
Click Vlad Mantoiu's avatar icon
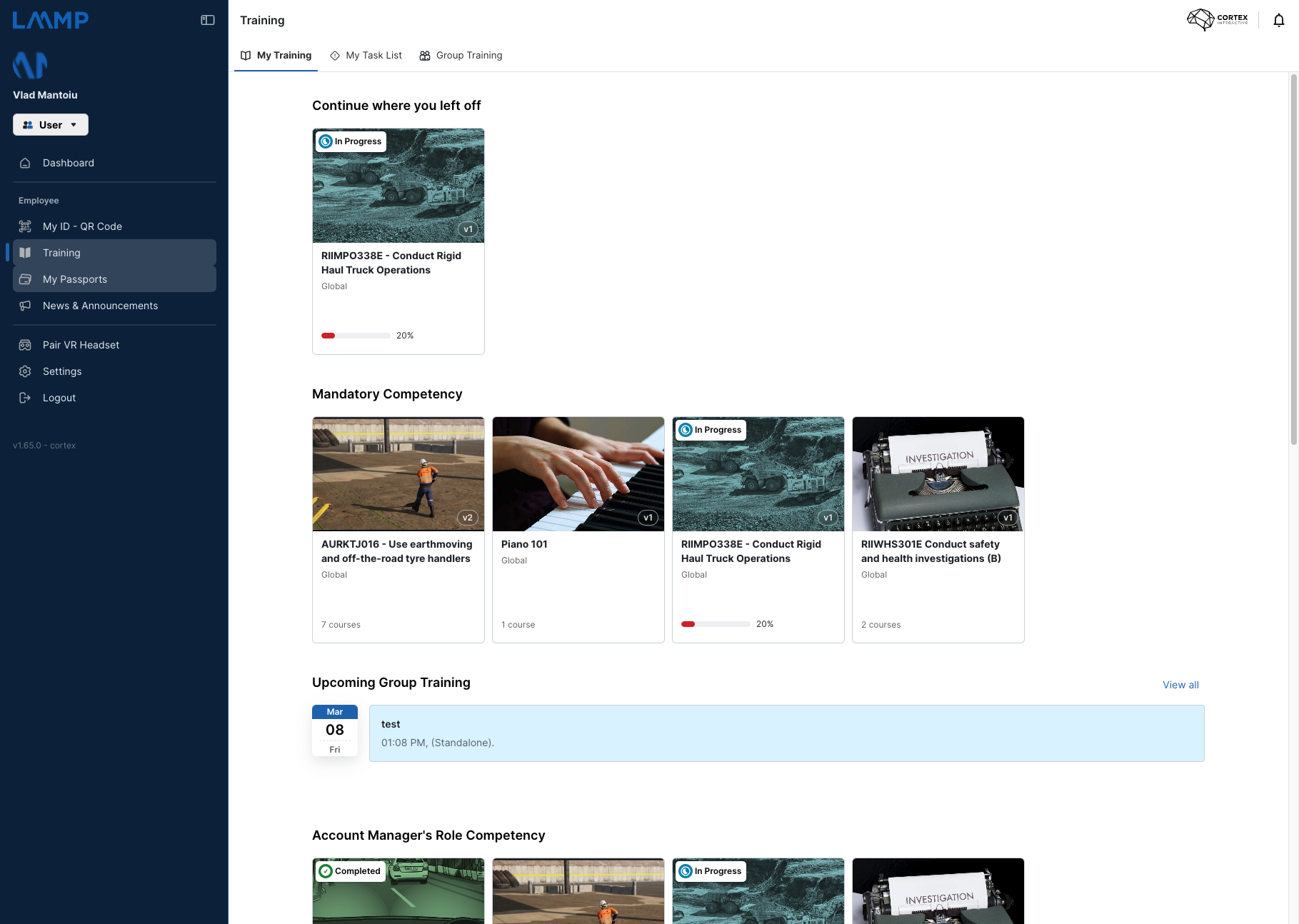click(x=30, y=65)
